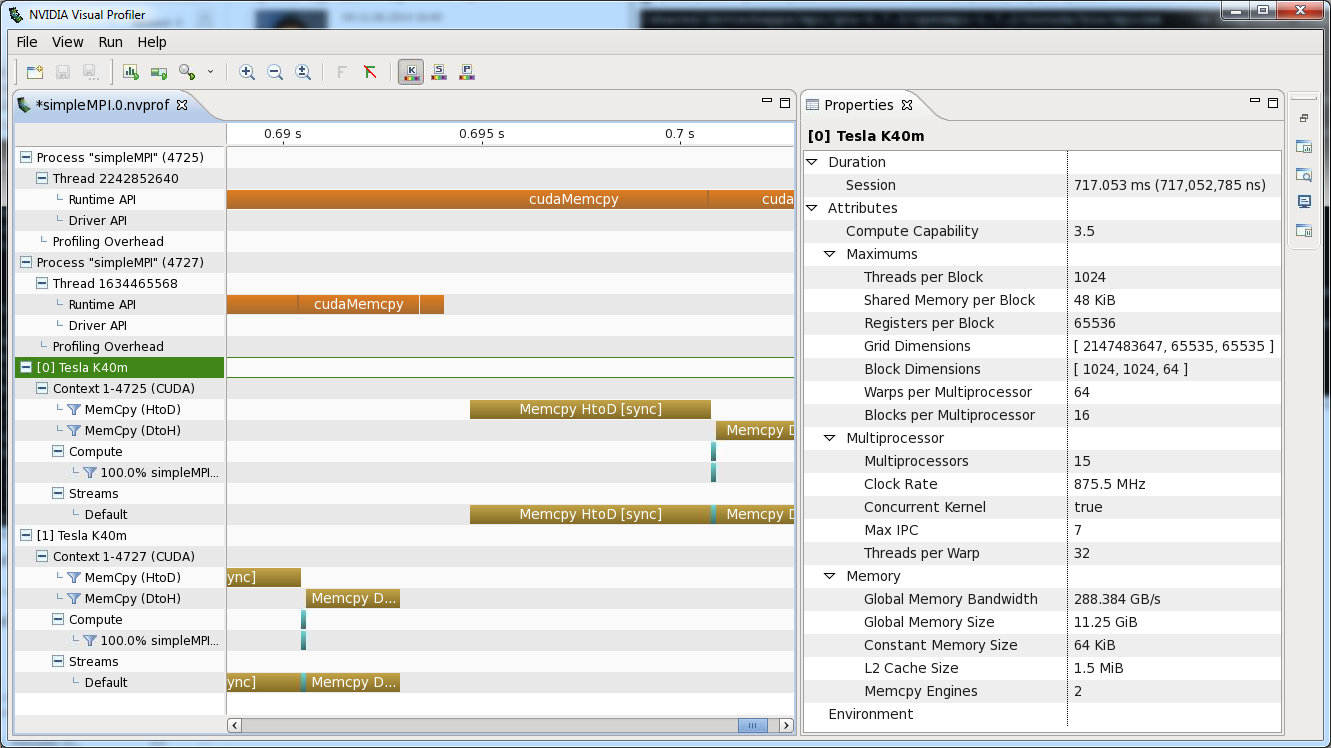Minimize the timeline view panel
The image size is (1331, 748).
coord(767,102)
